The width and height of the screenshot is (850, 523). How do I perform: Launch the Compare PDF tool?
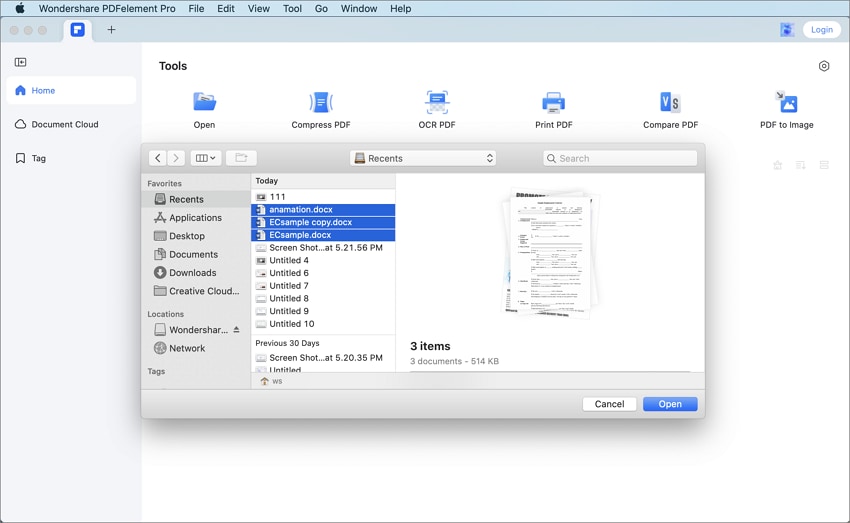coord(671,102)
